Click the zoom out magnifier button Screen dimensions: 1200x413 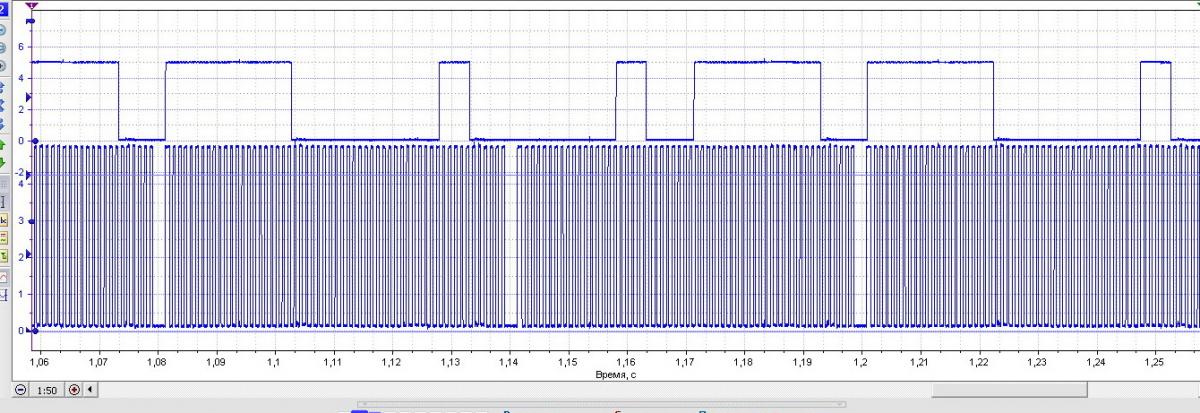pyautogui.click(x=21, y=390)
